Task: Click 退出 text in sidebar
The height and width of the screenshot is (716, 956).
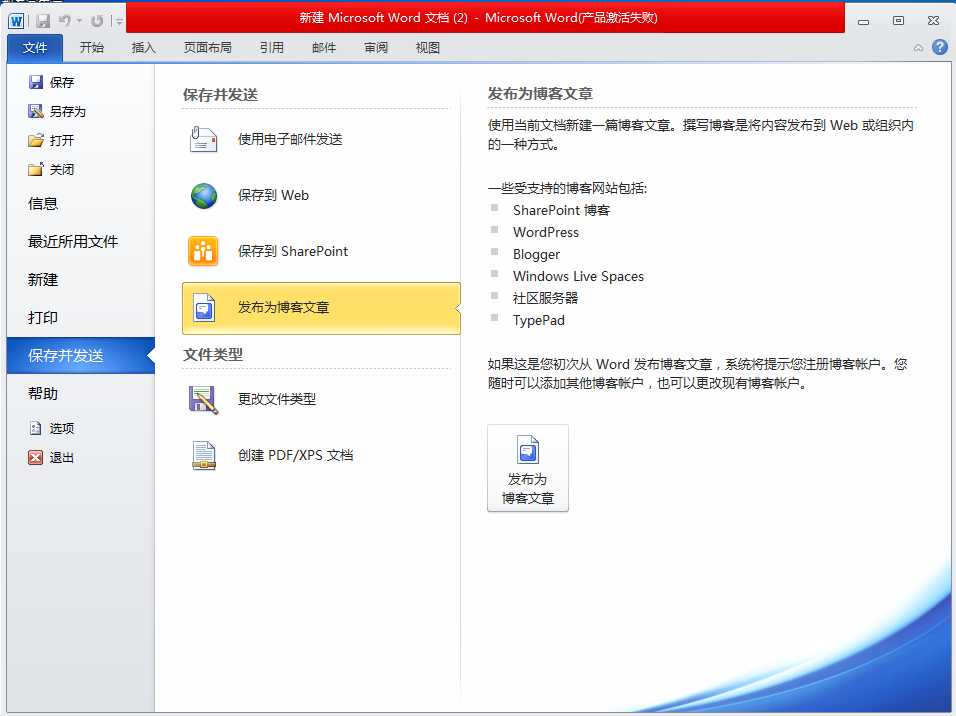Action: tap(62, 457)
